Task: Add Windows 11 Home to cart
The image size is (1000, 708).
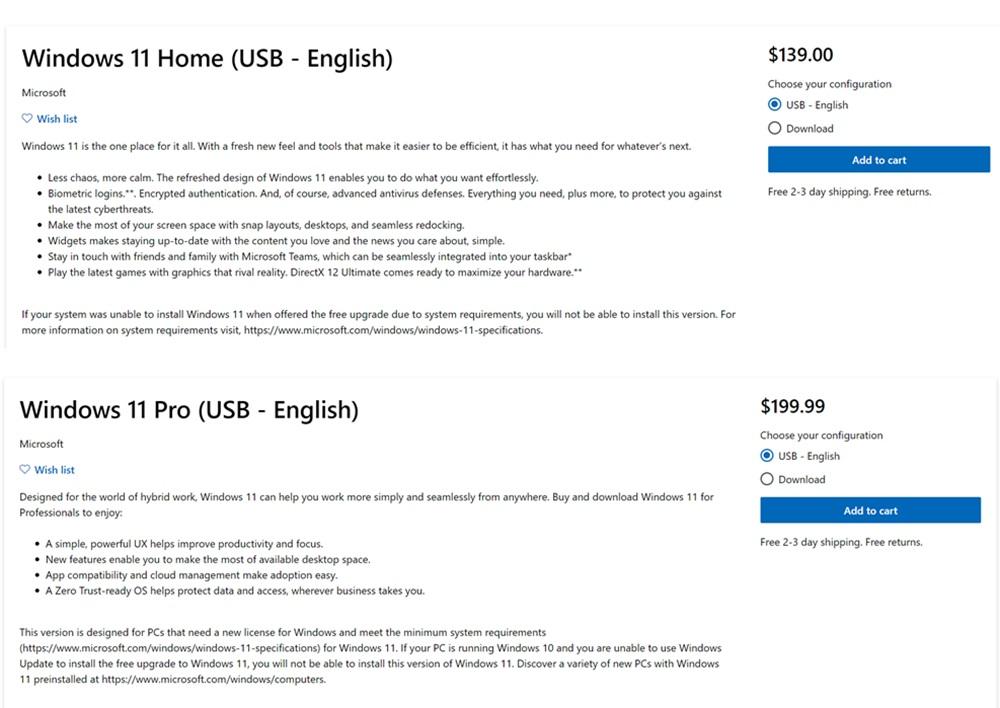Action: click(x=879, y=160)
